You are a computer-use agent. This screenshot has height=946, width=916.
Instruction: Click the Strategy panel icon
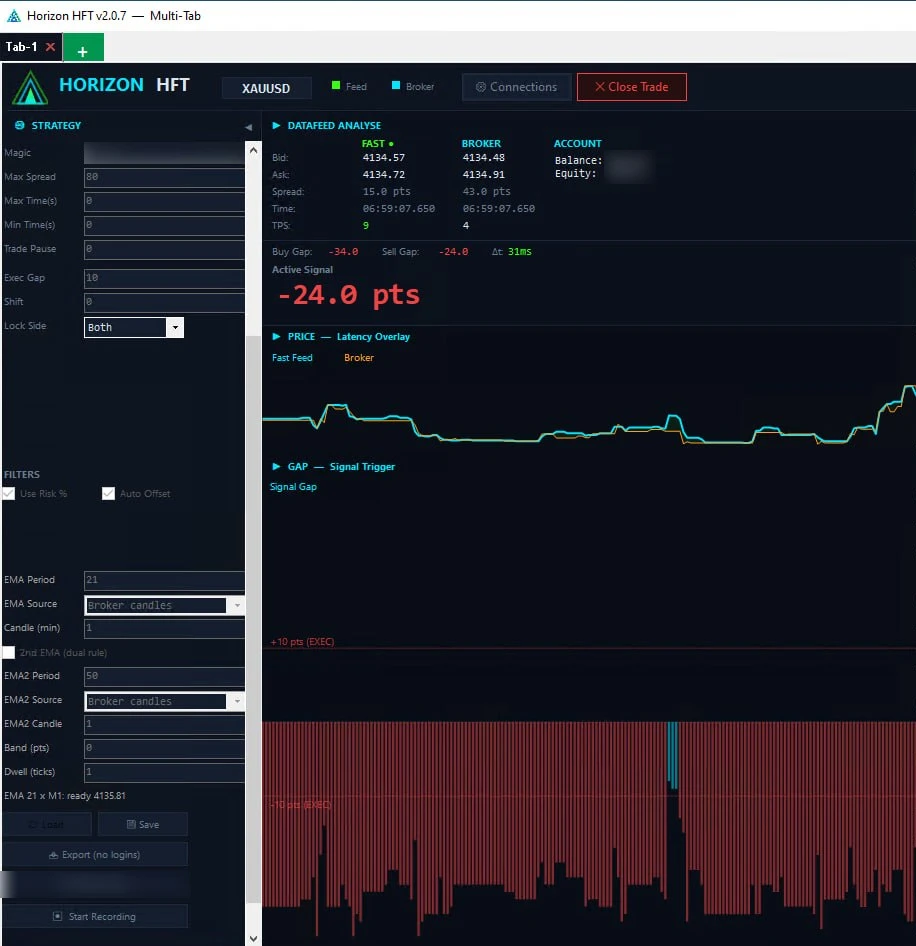tap(19, 125)
